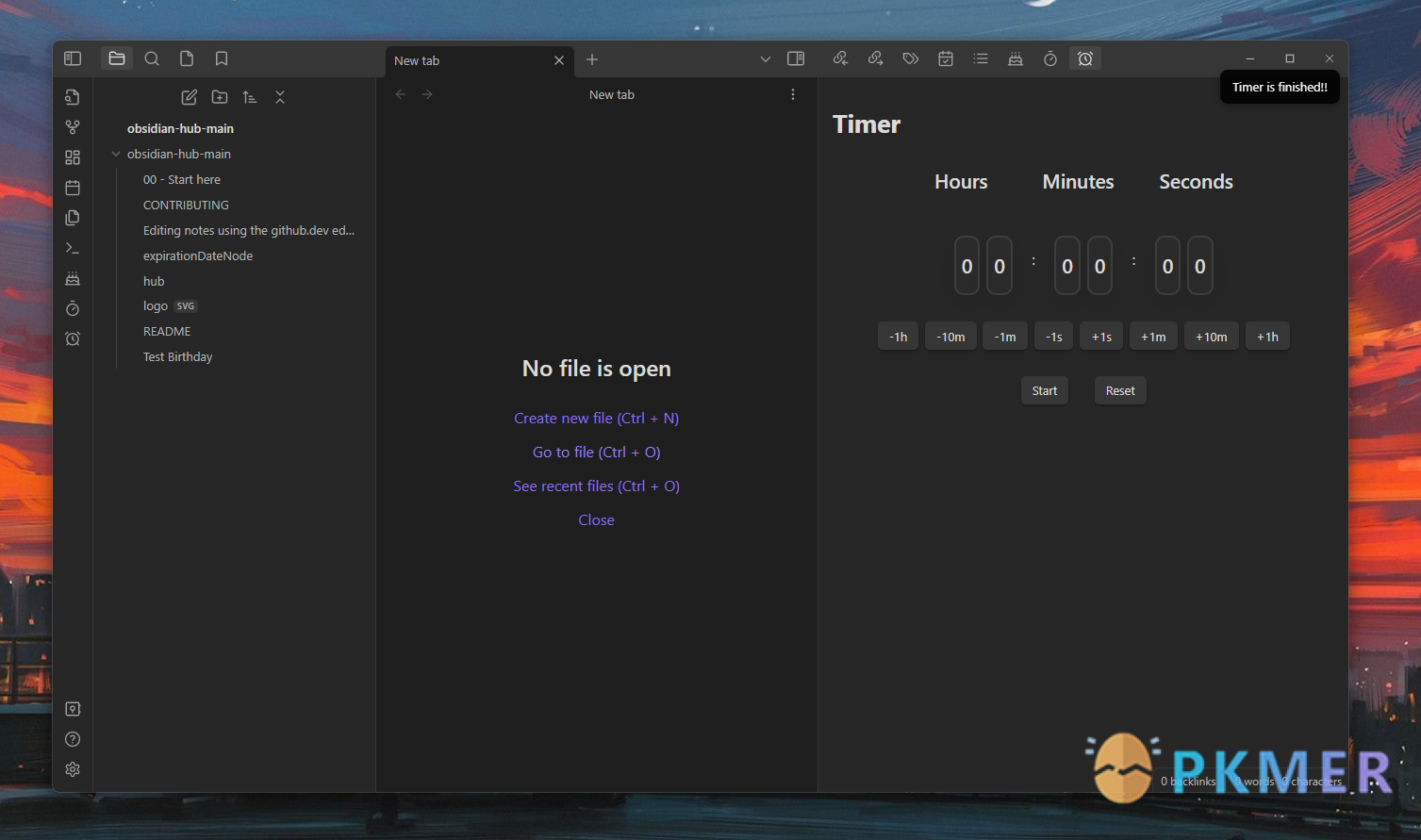Open a new tab with plus button
Image resolution: width=1421 pixels, height=840 pixels.
(x=592, y=59)
